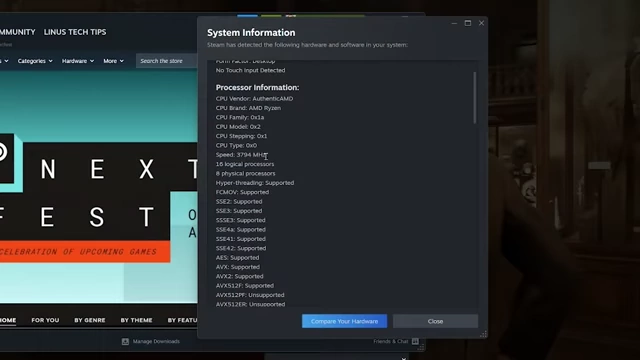Click the 'AVX2: Supported' line

pos(239,277)
